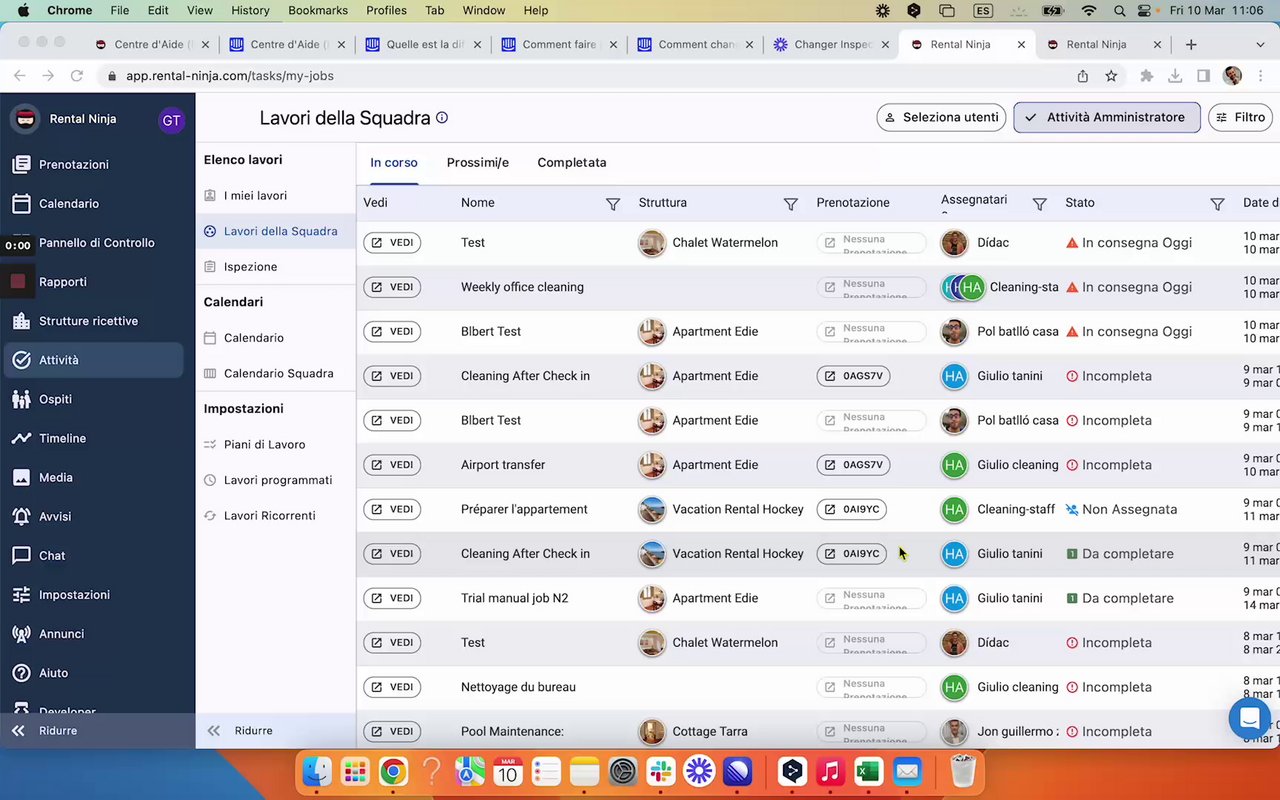The height and width of the screenshot is (800, 1280).
Task: Click Non Assegnata status text
Action: tap(1129, 509)
